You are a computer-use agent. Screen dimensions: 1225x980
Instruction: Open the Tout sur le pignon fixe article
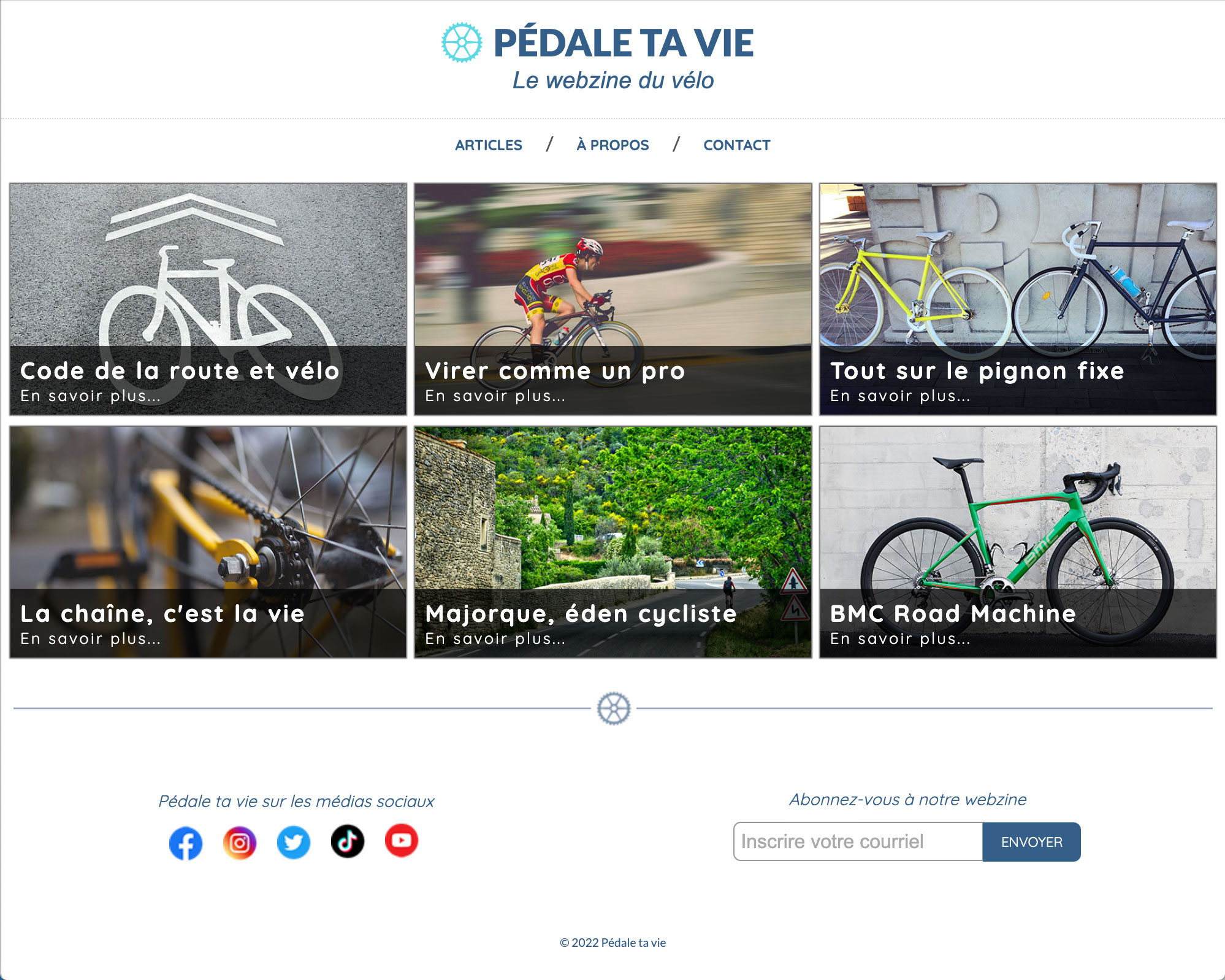(1018, 299)
